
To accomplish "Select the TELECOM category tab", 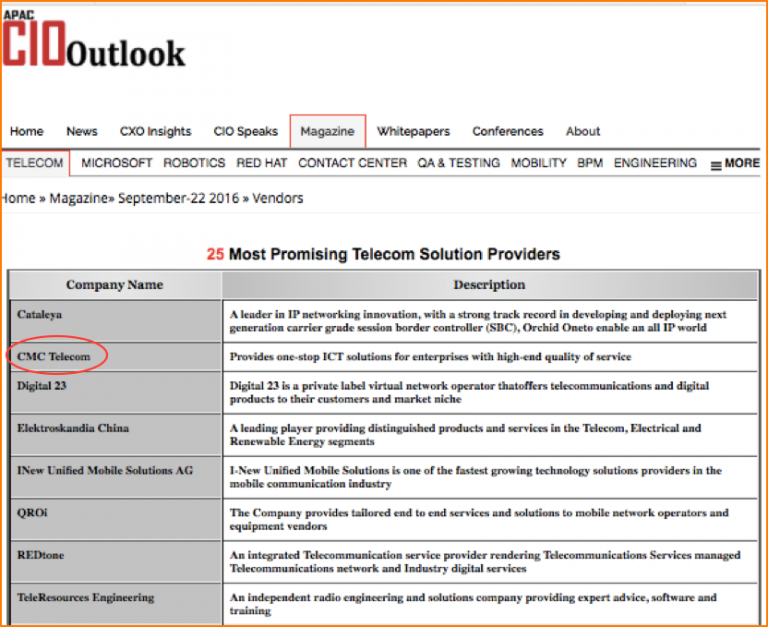I will (35, 163).
